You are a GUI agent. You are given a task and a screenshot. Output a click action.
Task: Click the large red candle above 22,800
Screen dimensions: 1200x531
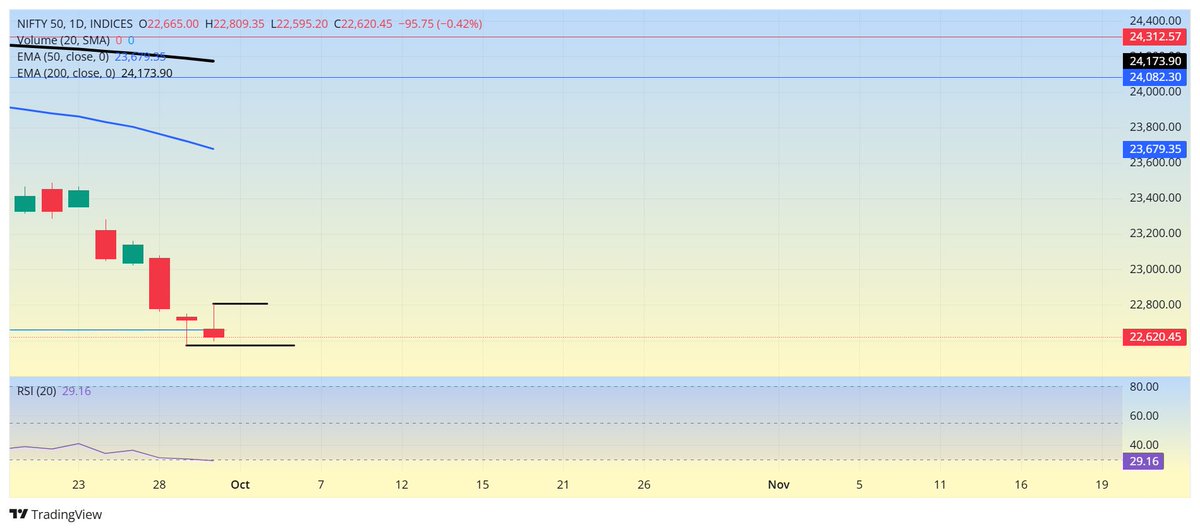coord(160,283)
